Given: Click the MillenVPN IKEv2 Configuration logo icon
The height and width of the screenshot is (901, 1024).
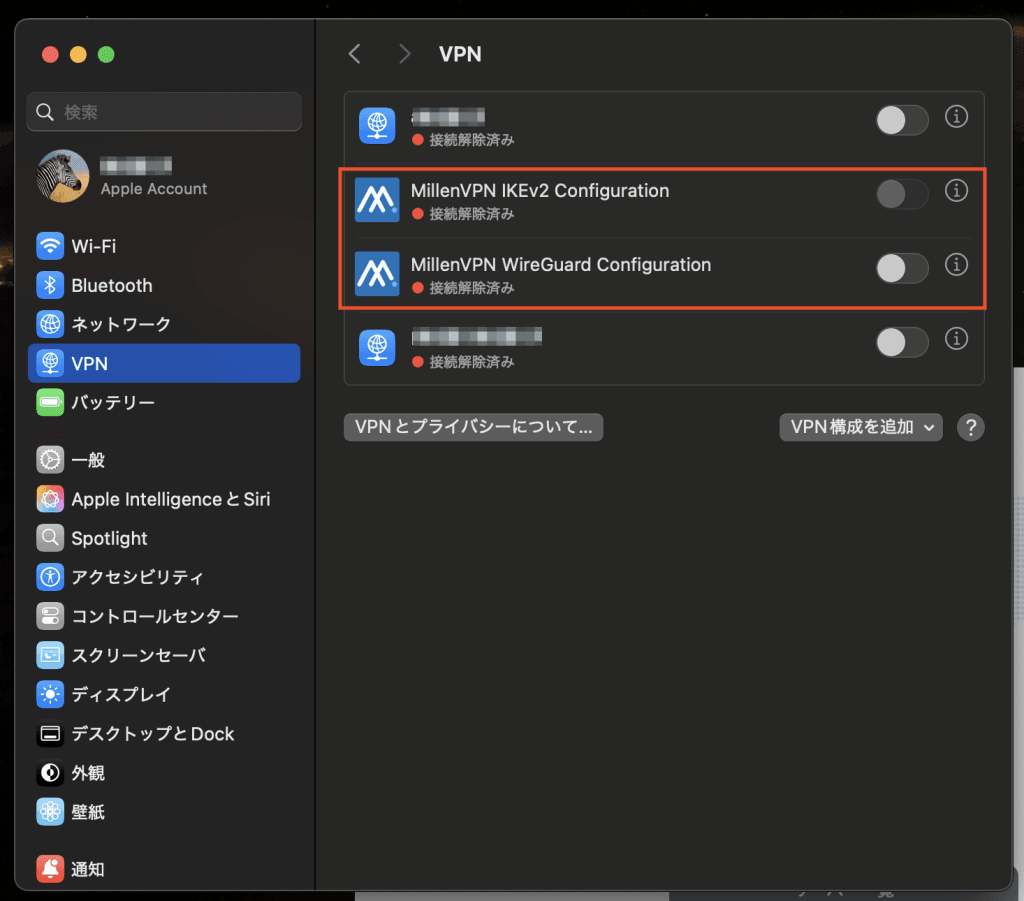Looking at the screenshot, I should tap(377, 200).
